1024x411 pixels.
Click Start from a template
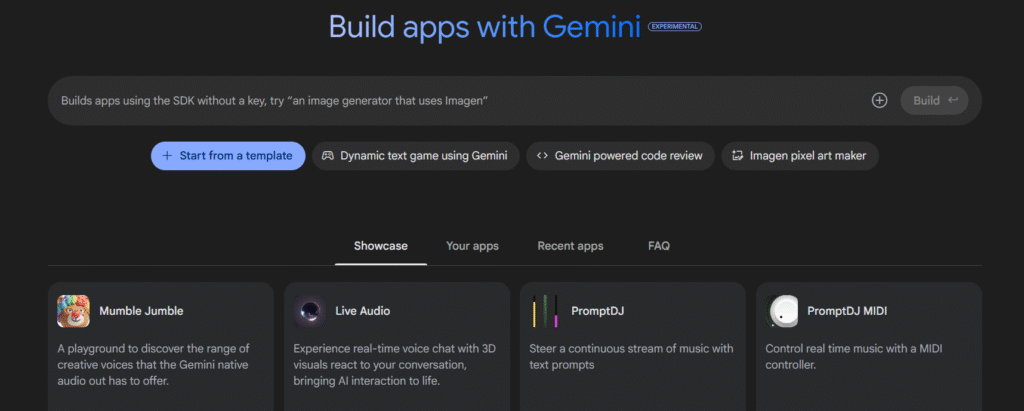(228, 156)
